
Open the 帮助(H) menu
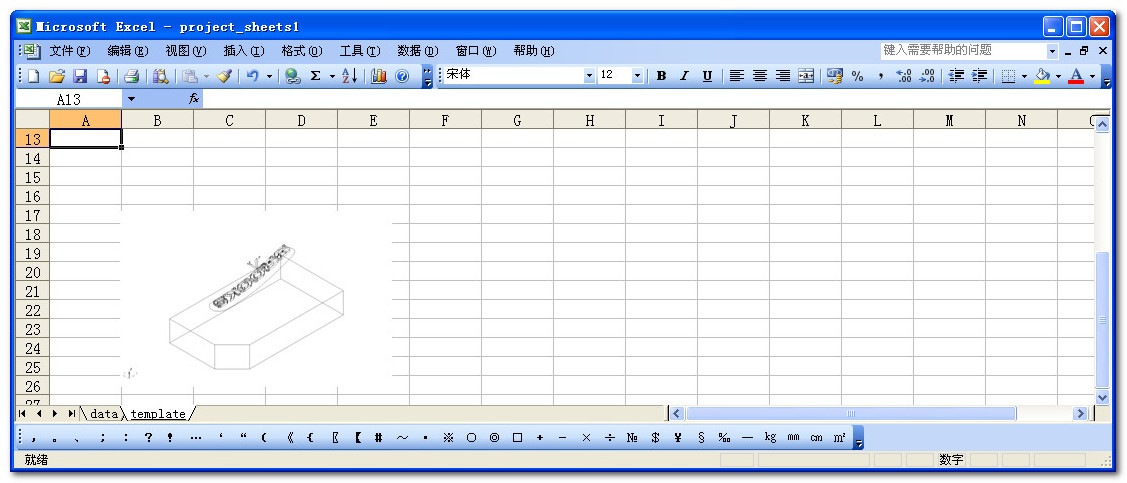[x=534, y=51]
